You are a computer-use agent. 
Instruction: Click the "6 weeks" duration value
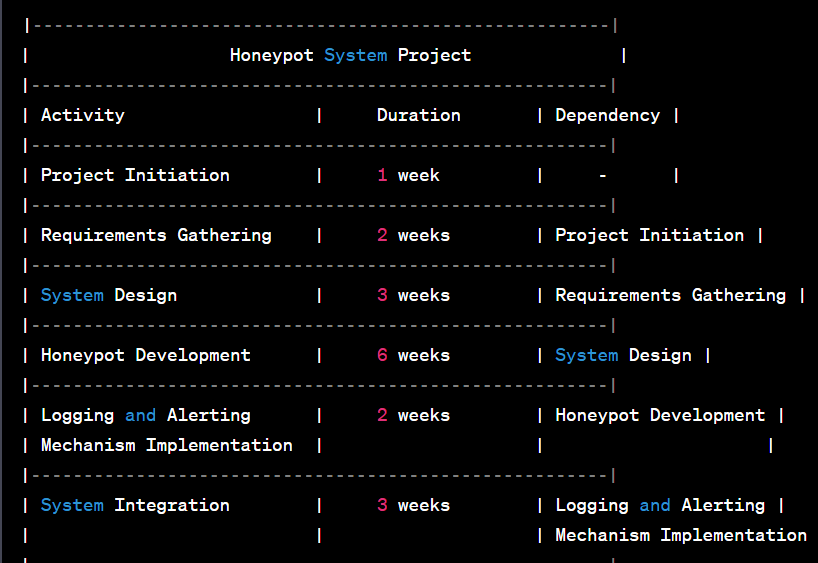click(x=413, y=355)
